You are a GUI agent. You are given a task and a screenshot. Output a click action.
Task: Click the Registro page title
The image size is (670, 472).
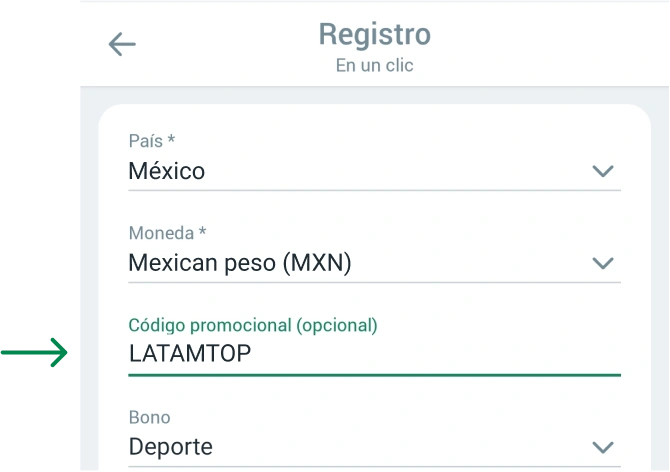click(x=374, y=34)
